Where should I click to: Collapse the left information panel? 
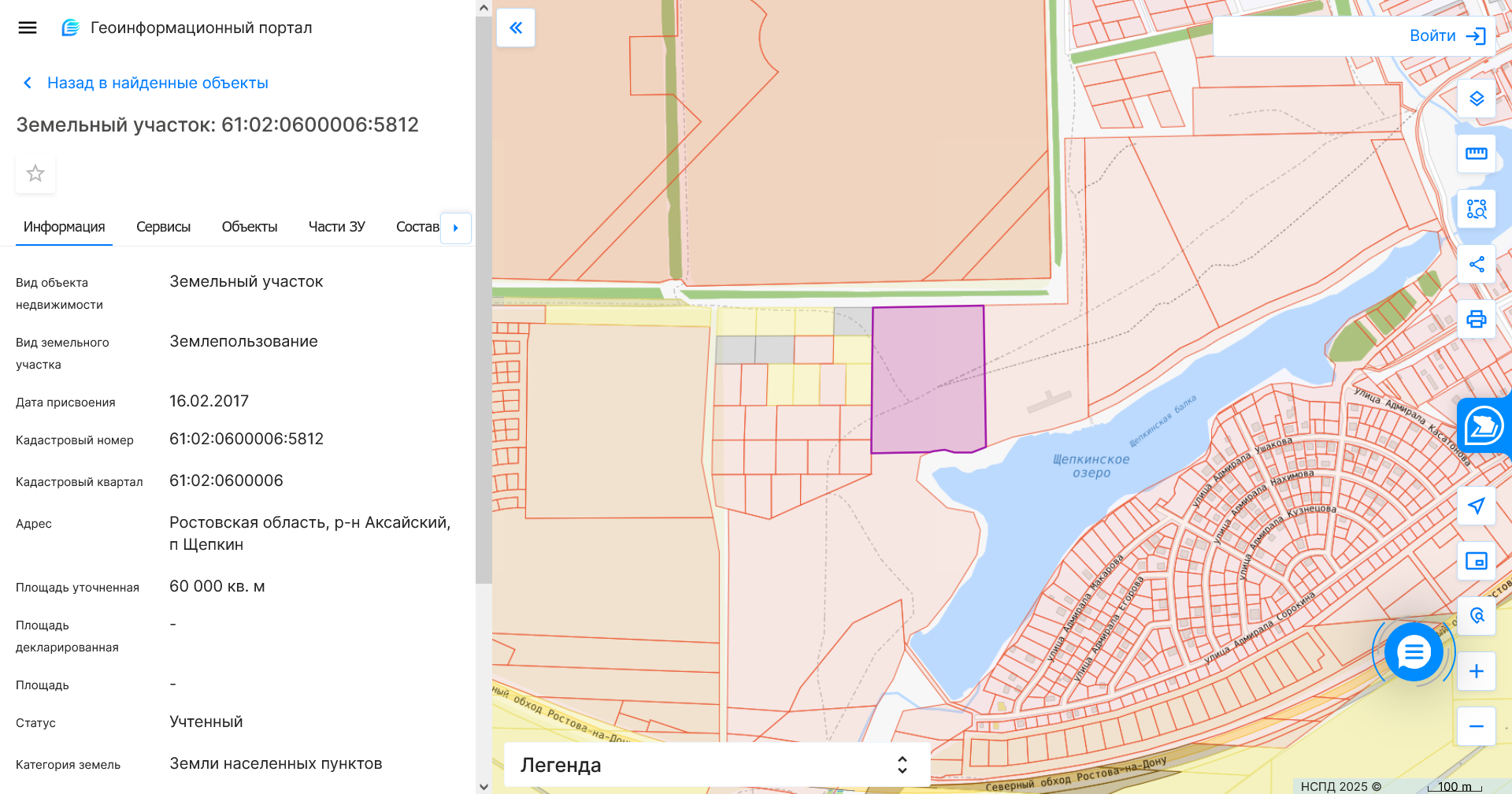coord(516,28)
